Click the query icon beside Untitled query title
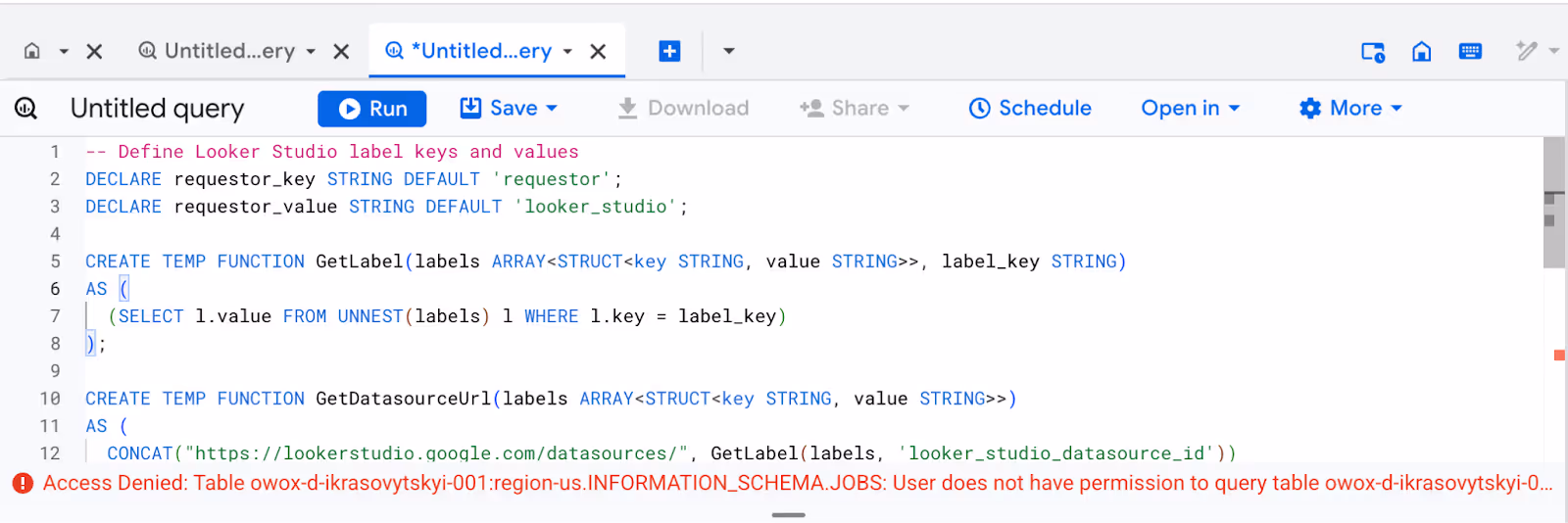The height and width of the screenshot is (523, 1568). pyautogui.click(x=26, y=108)
